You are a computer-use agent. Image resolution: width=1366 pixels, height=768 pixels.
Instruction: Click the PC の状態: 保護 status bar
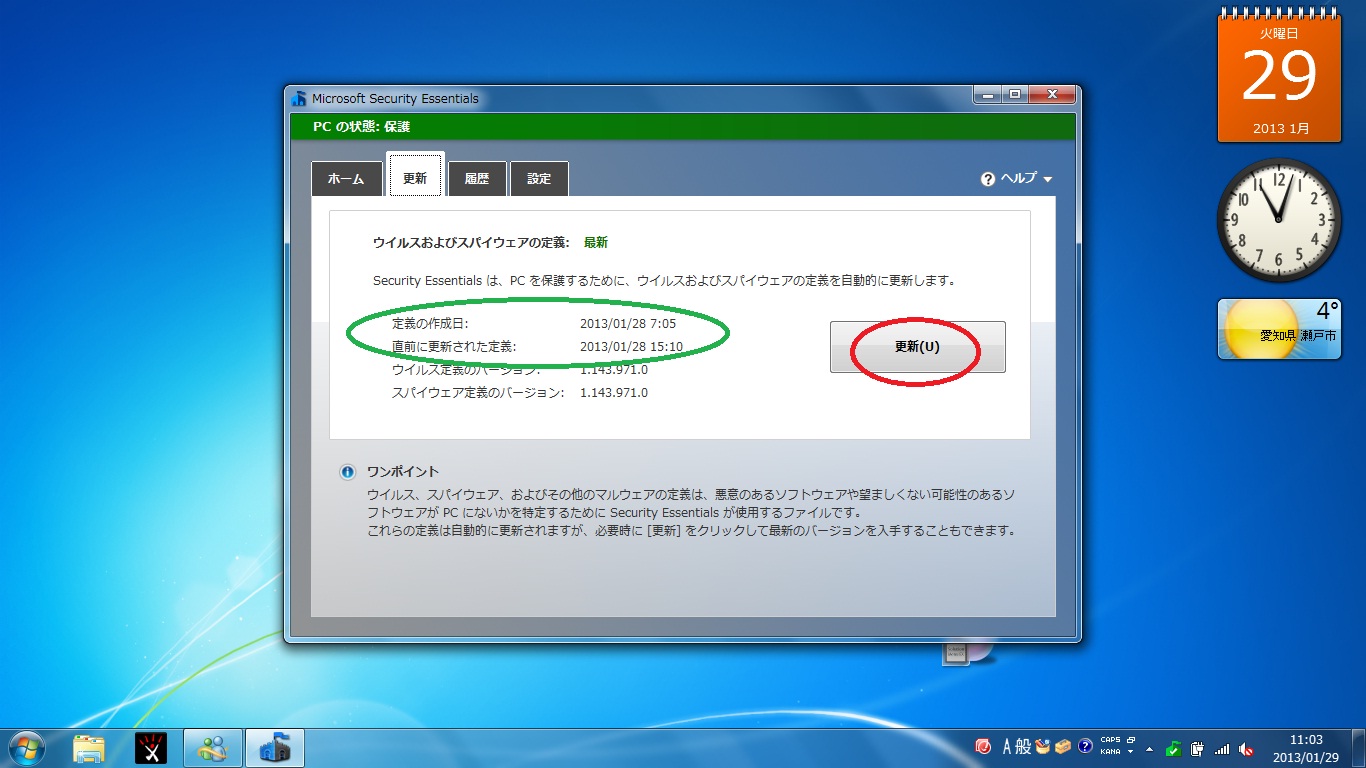tap(682, 126)
